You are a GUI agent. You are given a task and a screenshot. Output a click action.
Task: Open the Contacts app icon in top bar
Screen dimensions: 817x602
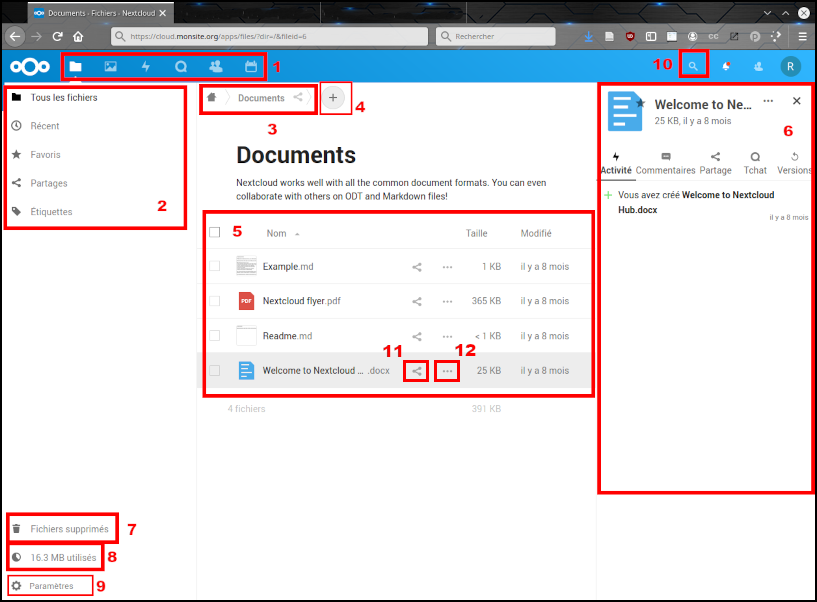(x=216, y=67)
